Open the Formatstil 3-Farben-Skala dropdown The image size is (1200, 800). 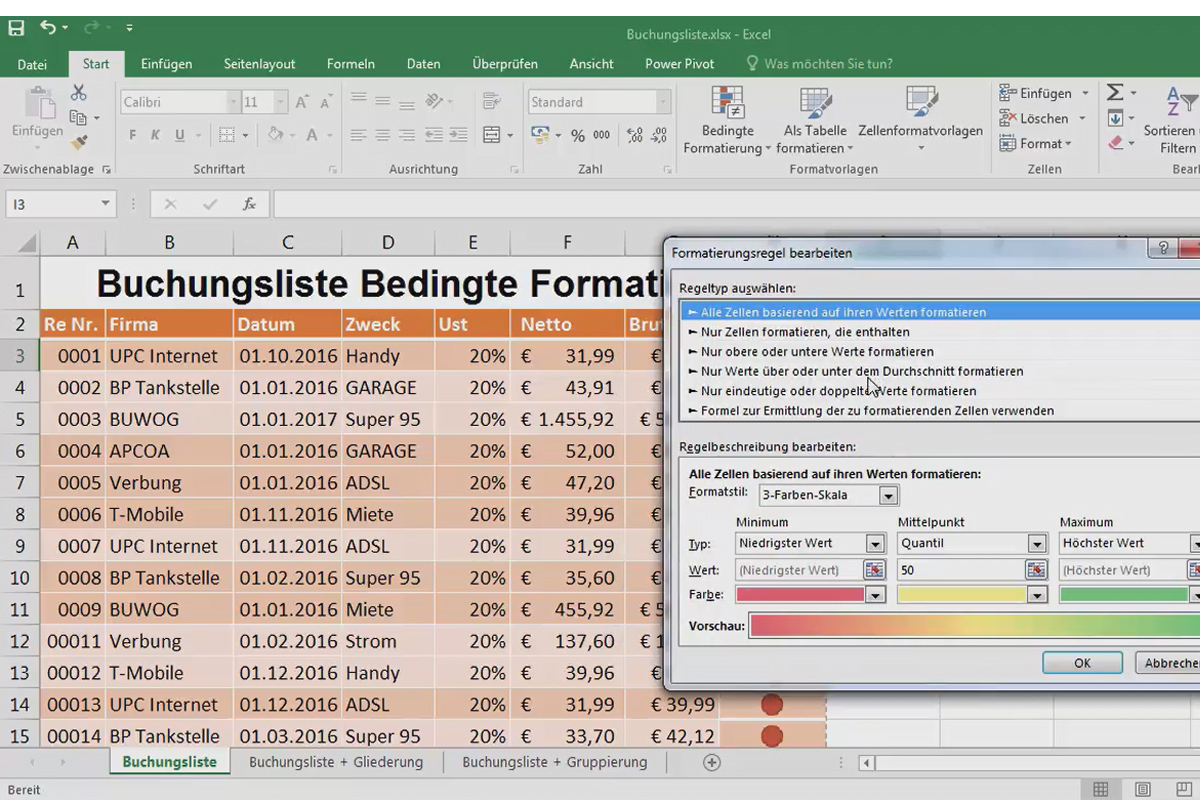(x=888, y=495)
